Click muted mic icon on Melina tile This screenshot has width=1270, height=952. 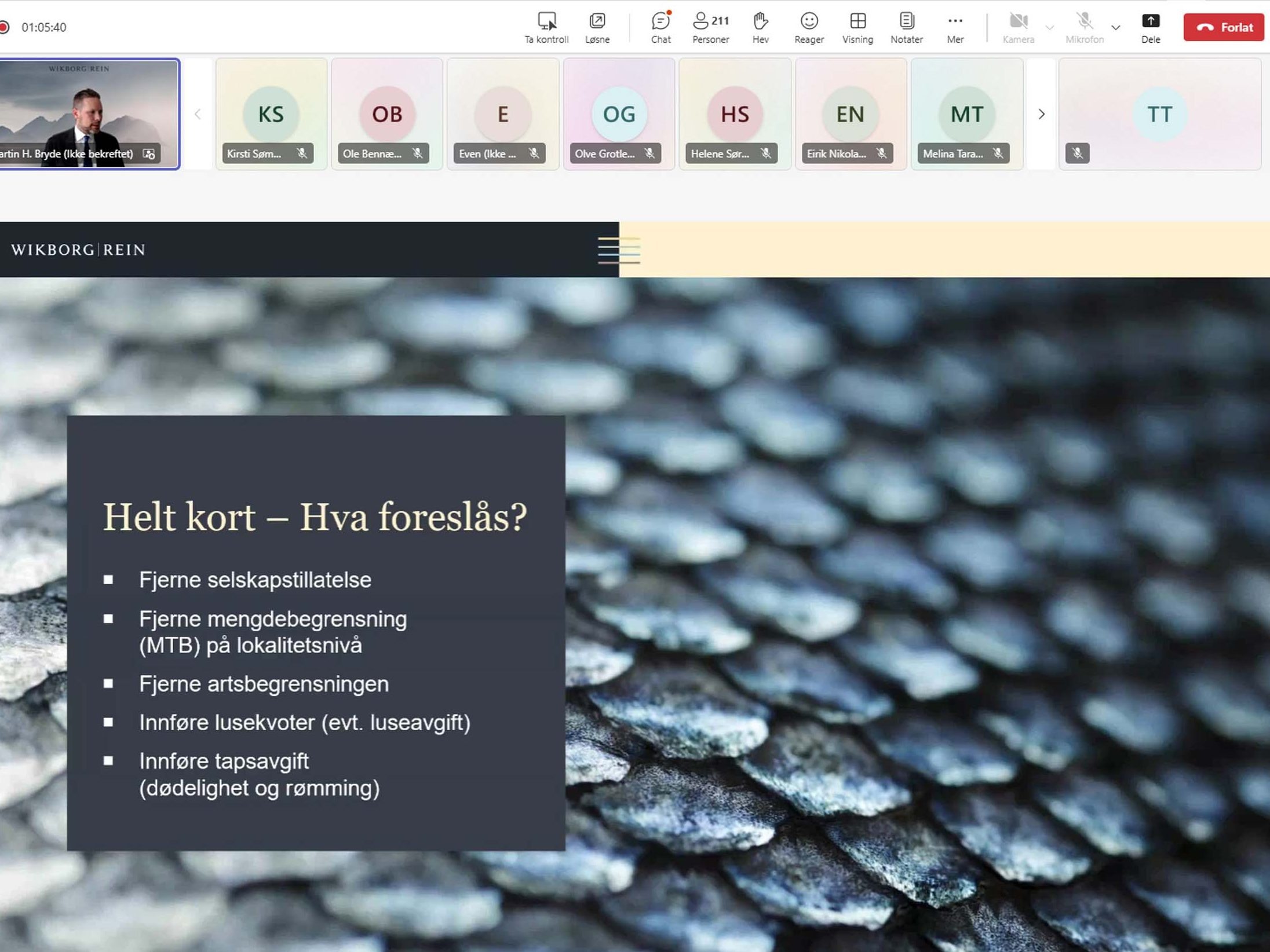click(998, 153)
